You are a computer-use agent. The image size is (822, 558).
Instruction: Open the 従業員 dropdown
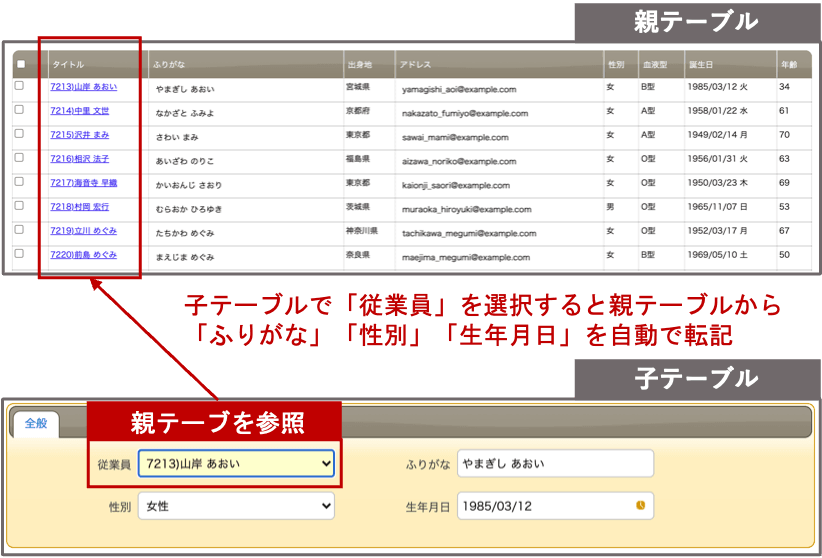click(236, 464)
